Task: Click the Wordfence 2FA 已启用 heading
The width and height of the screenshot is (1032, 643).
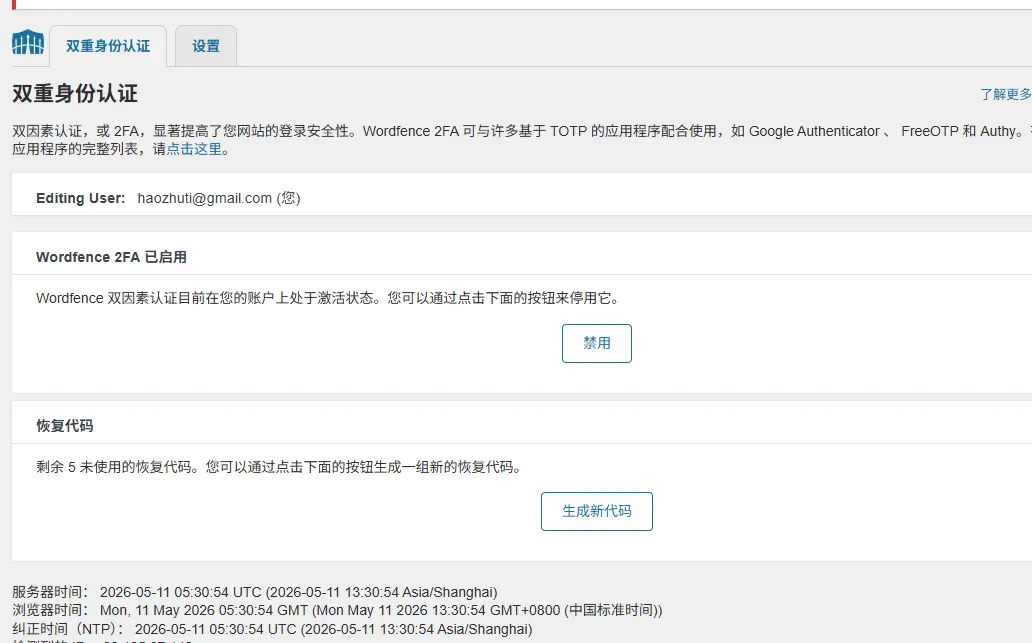Action: tap(111, 257)
